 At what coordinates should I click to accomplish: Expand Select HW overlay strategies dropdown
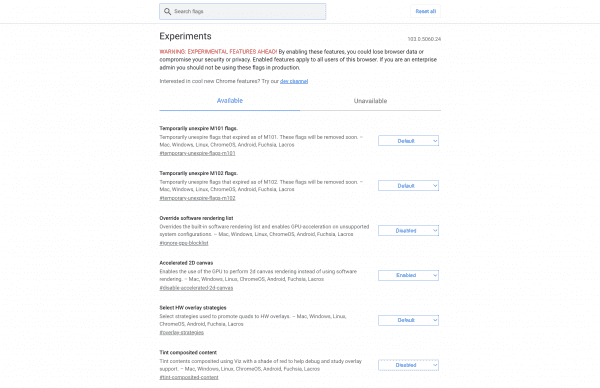[x=408, y=320]
